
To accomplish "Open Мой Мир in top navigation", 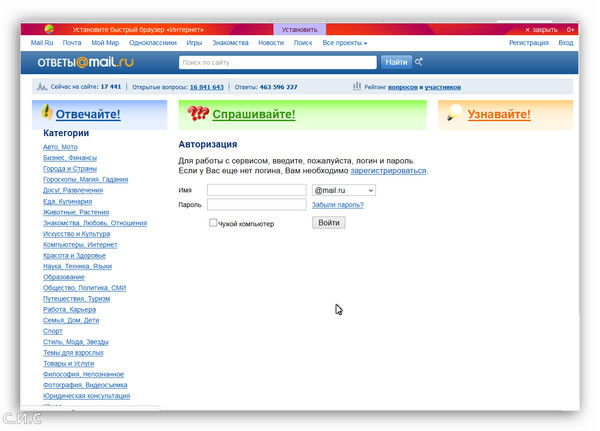I will pyautogui.click(x=105, y=43).
